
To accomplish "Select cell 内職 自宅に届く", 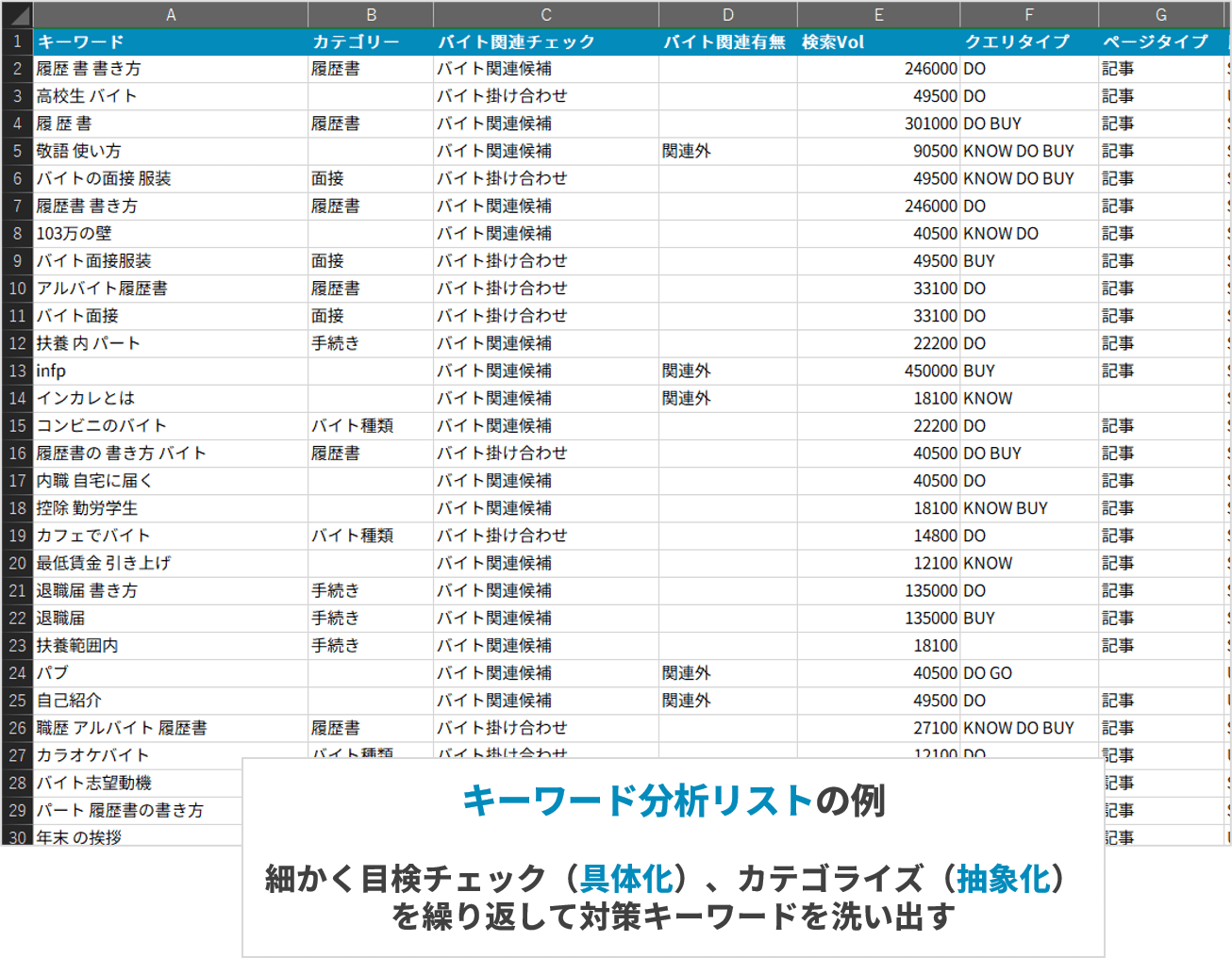I will (x=171, y=481).
